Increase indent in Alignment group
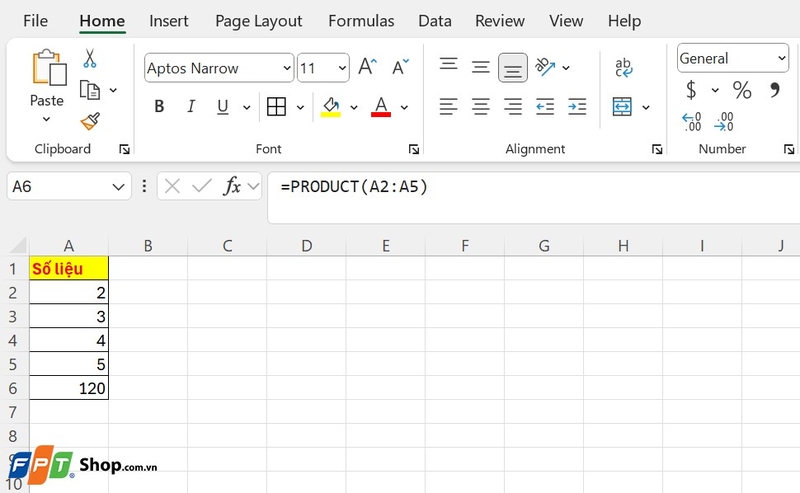This screenshot has height=493, width=800. coord(577,107)
